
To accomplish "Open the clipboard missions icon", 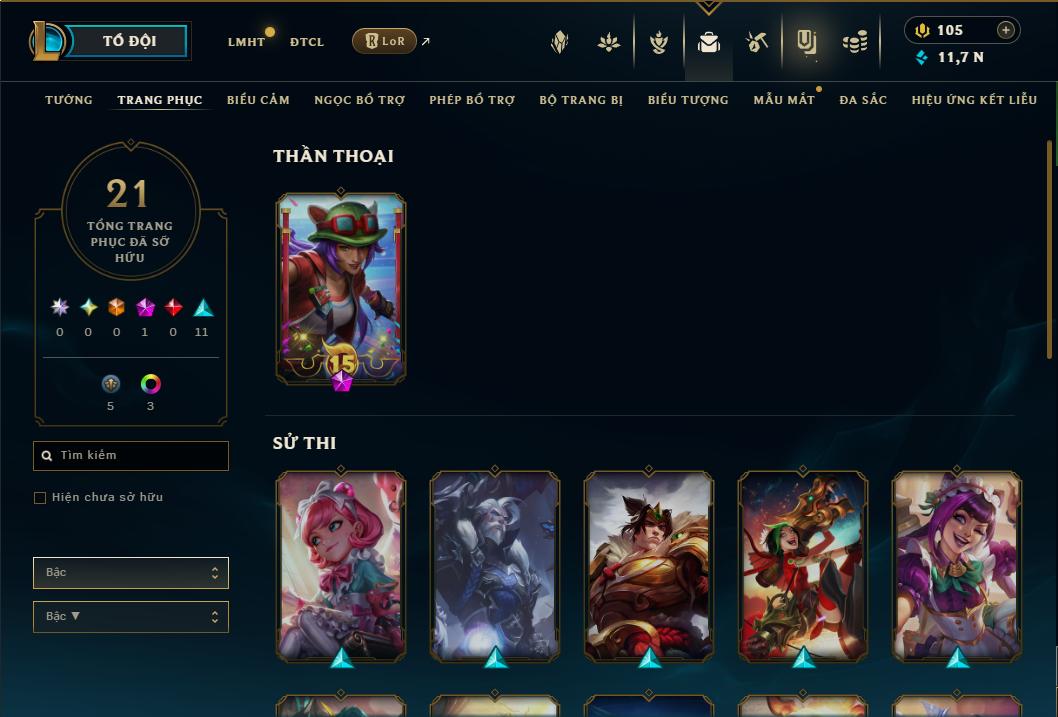I will [806, 42].
